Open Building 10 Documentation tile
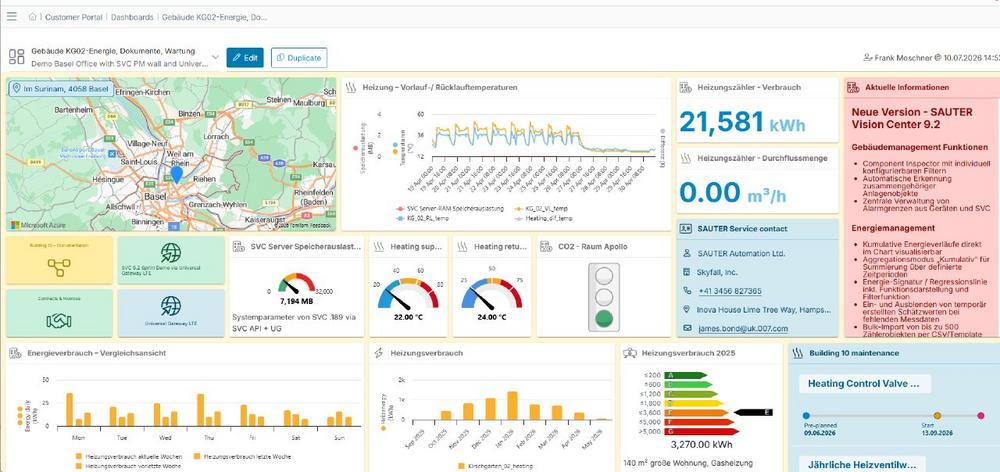Viewport: 1000px width, 472px height. (x=59, y=260)
